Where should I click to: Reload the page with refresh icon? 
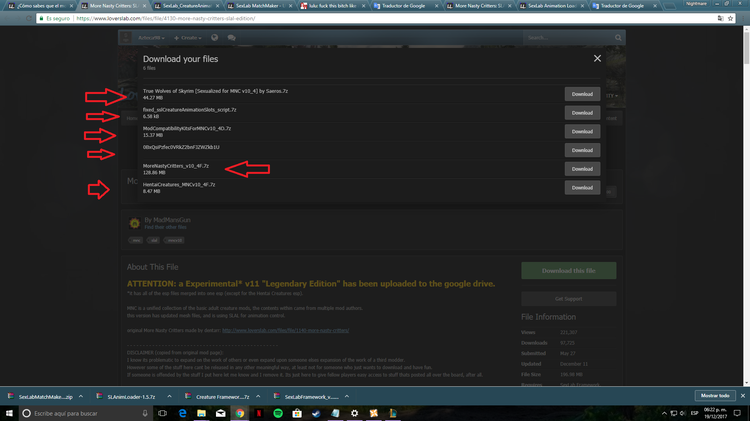click(29, 18)
